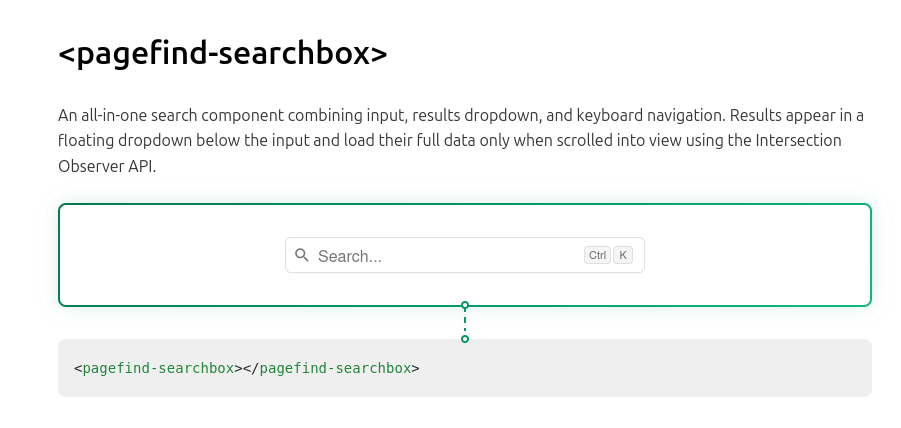901x428 pixels.
Task: Select the <pagefind-searchbox> page heading
Action: pos(223,53)
